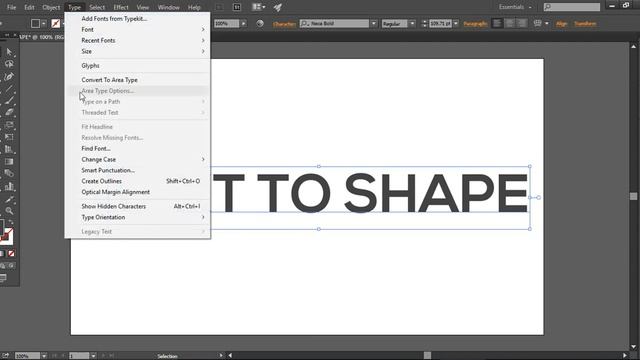The height and width of the screenshot is (360, 640).
Task: Click the drawing mode icons below the swatches
Action: [7, 266]
